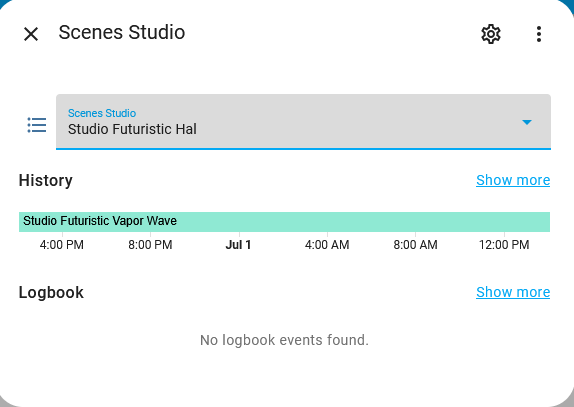Open entity settings with the gear icon
Screen dimensions: 574x407
point(491,34)
